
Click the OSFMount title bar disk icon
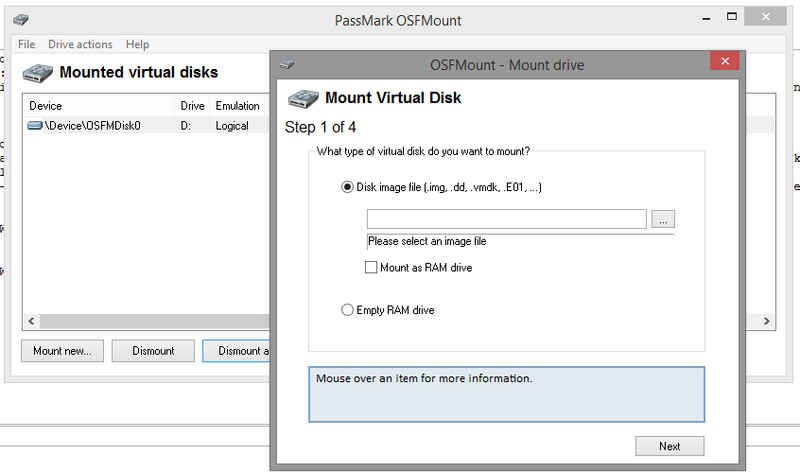tap(22, 20)
